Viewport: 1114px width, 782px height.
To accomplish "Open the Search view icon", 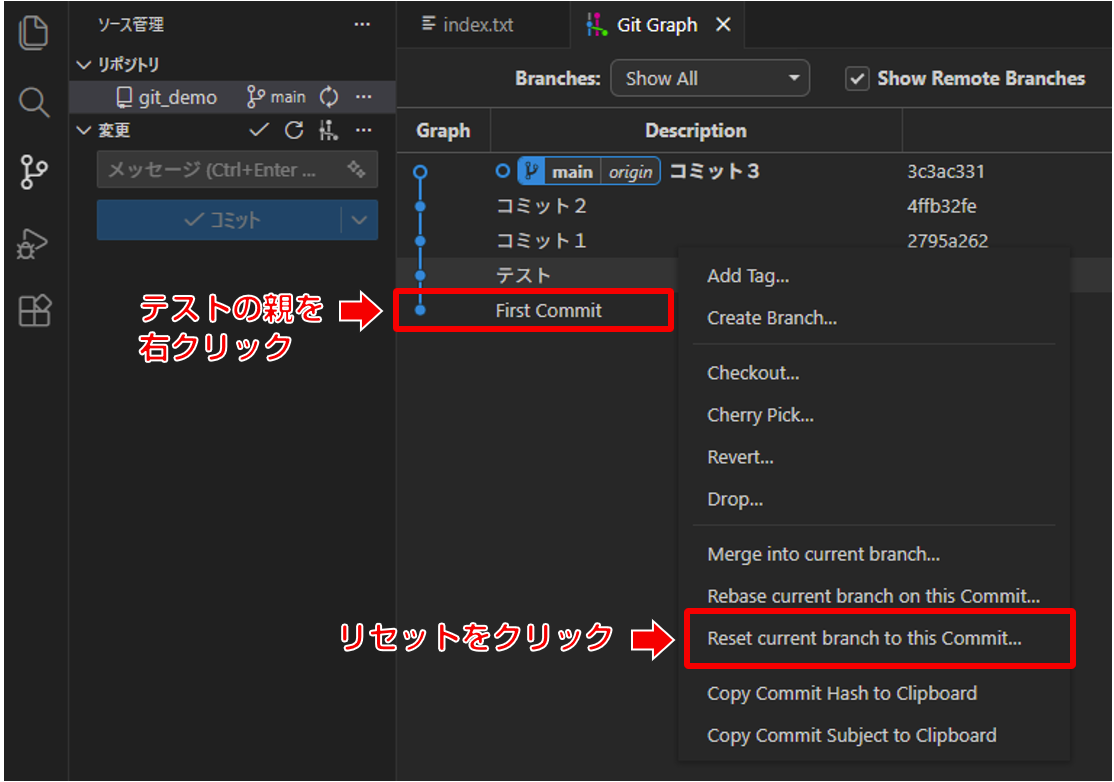I will tap(34, 102).
